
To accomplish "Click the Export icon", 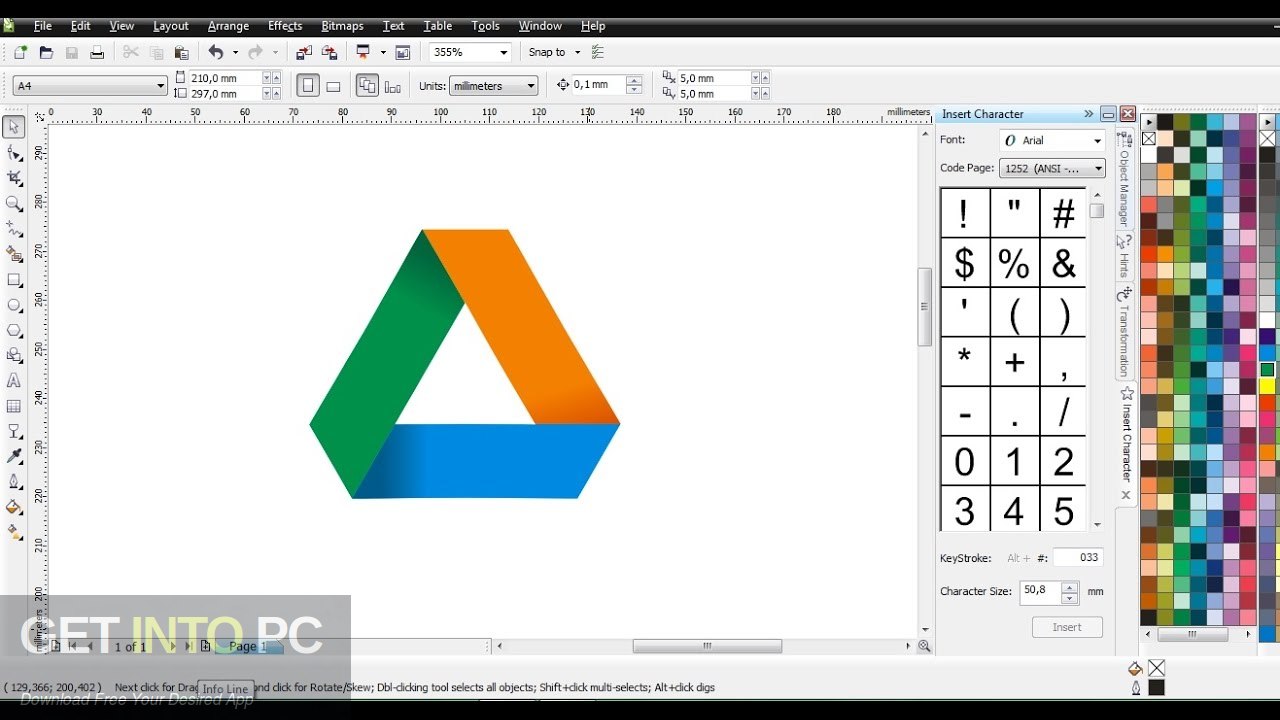I will click(329, 52).
